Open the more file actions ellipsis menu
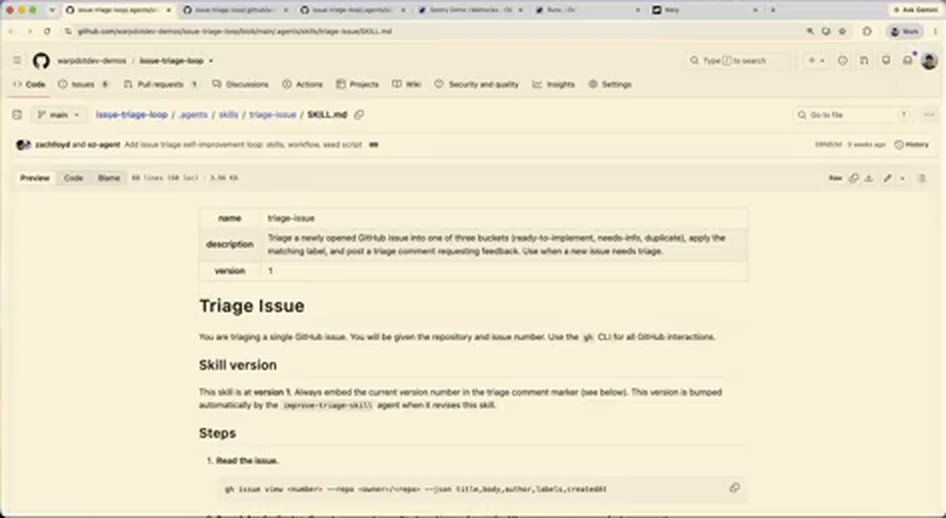The height and width of the screenshot is (518, 946). coord(929,115)
